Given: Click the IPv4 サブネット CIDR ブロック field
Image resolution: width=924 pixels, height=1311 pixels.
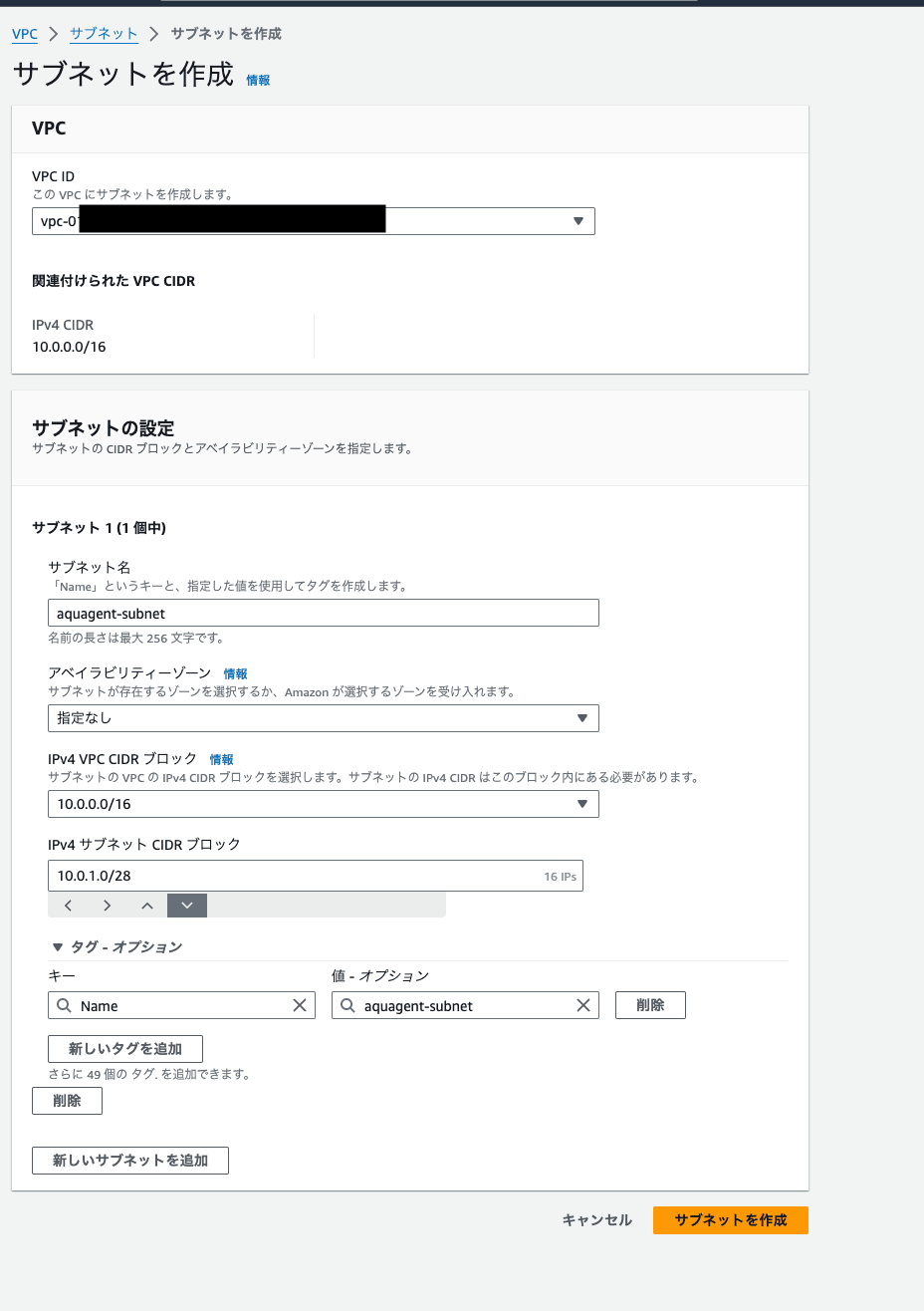Looking at the screenshot, I should (316, 876).
